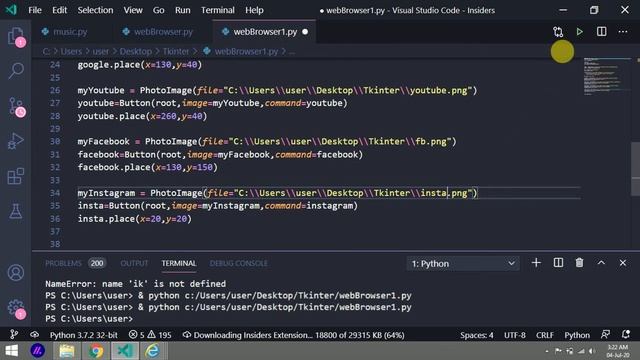Click the VS Code logo icon in title bar
Image resolution: width=640 pixels, height=360 pixels.
coord(11,10)
